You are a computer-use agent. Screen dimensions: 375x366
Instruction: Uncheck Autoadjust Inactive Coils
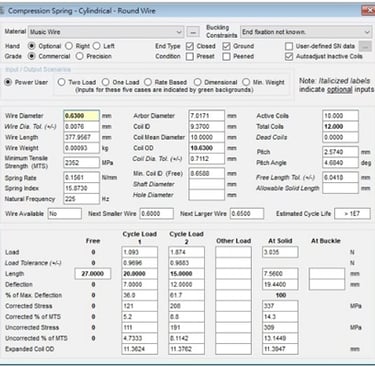[x=289, y=56]
